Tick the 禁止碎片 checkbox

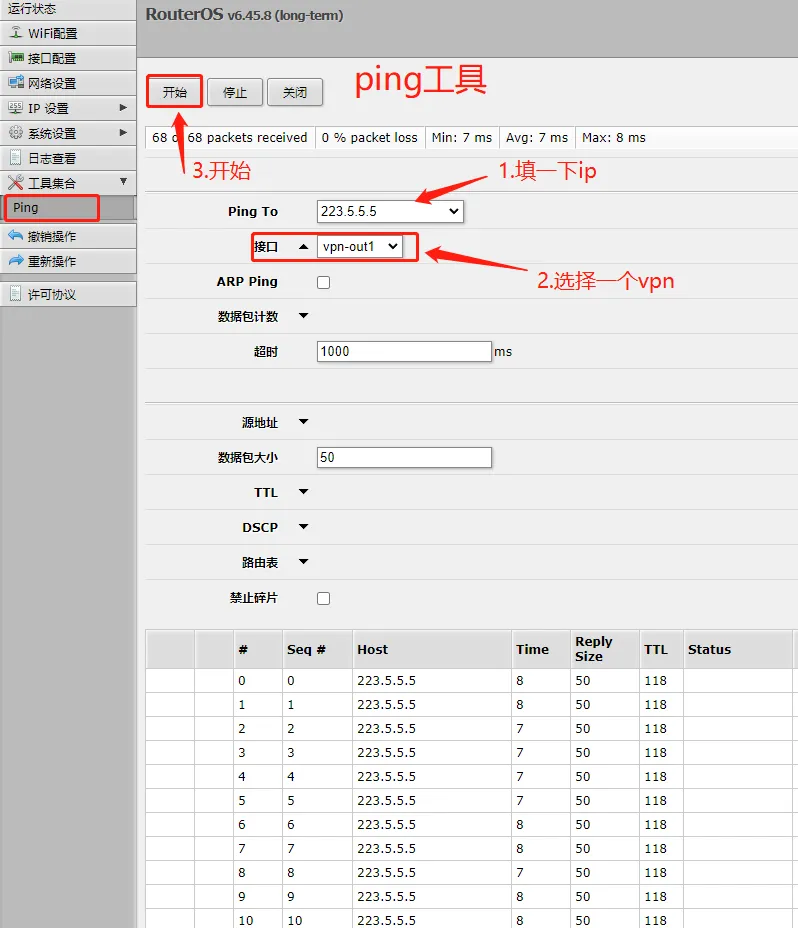click(x=323, y=598)
